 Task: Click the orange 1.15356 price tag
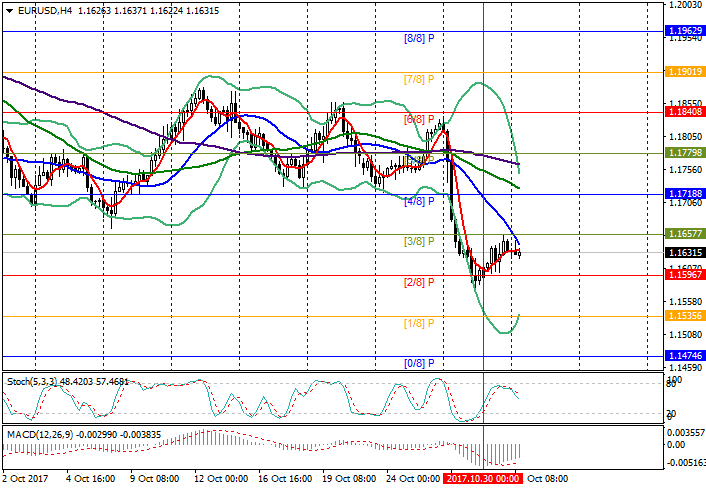tap(684, 315)
